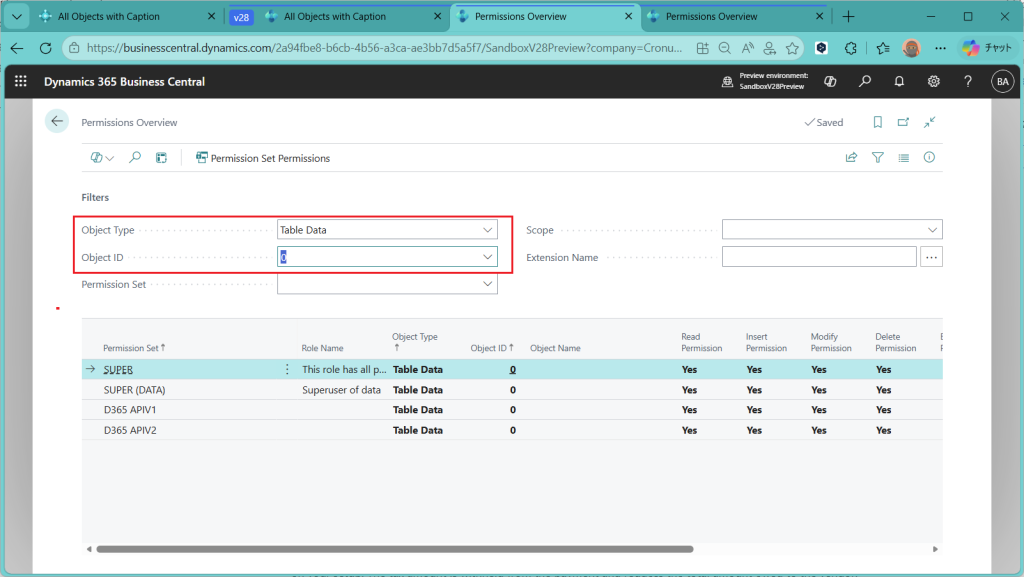Click the Share icon in the action bar
The height and width of the screenshot is (577, 1024).
(x=852, y=158)
